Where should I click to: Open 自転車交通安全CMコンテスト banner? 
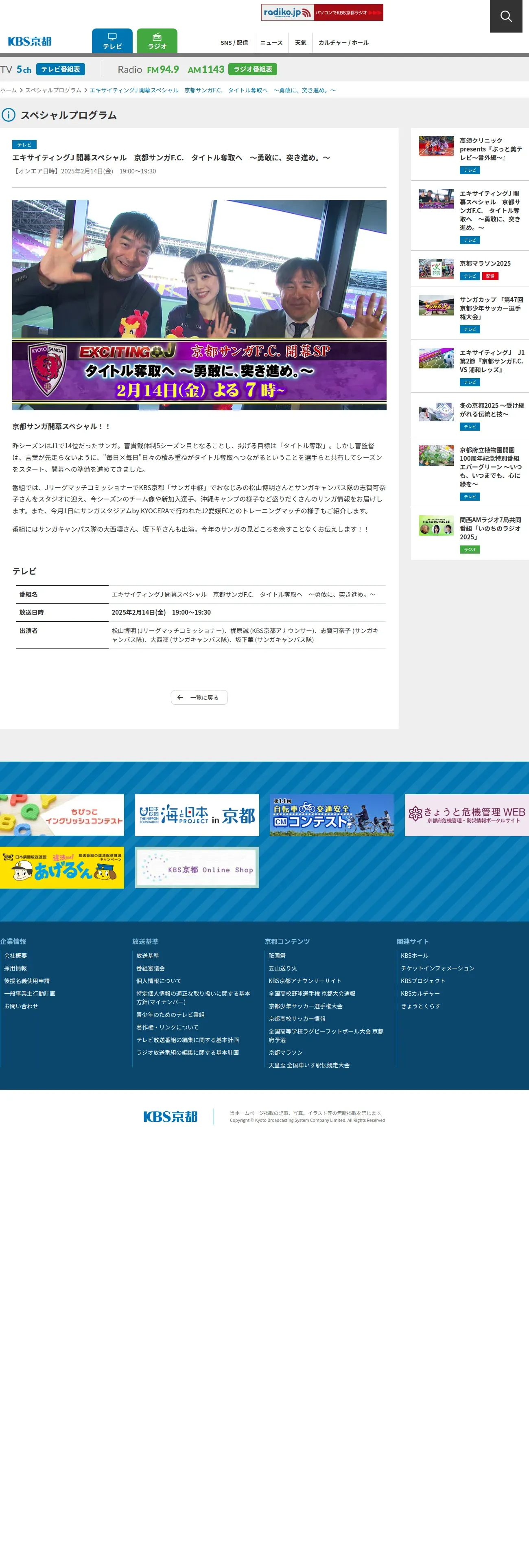point(332,815)
